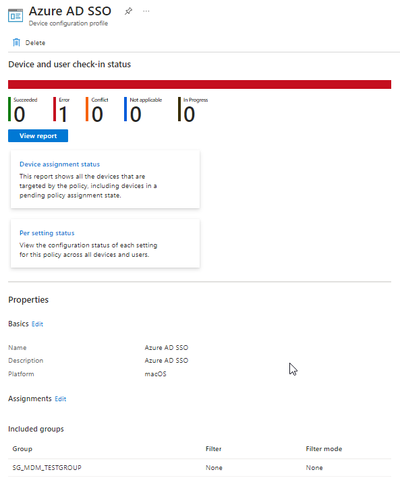Viewport: 400px width, 486px height.
Task: Click the macOS platform value
Action: coord(155,374)
